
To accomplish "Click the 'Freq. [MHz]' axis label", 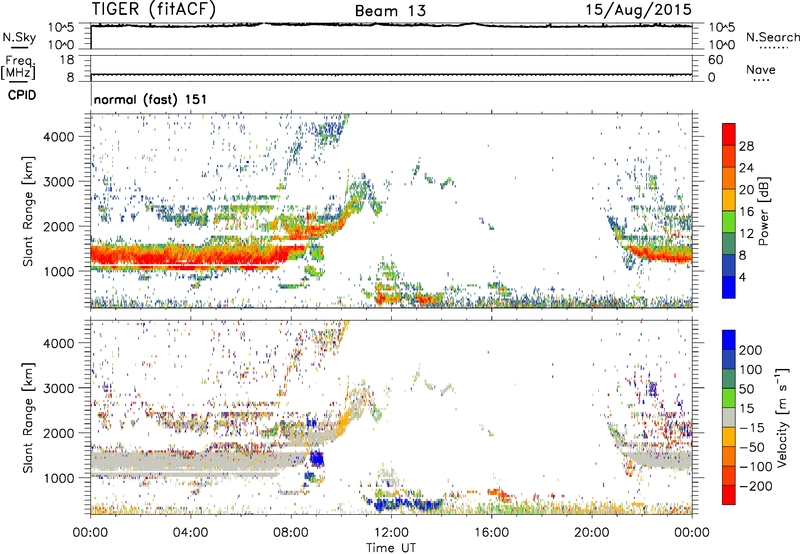I will point(18,67).
